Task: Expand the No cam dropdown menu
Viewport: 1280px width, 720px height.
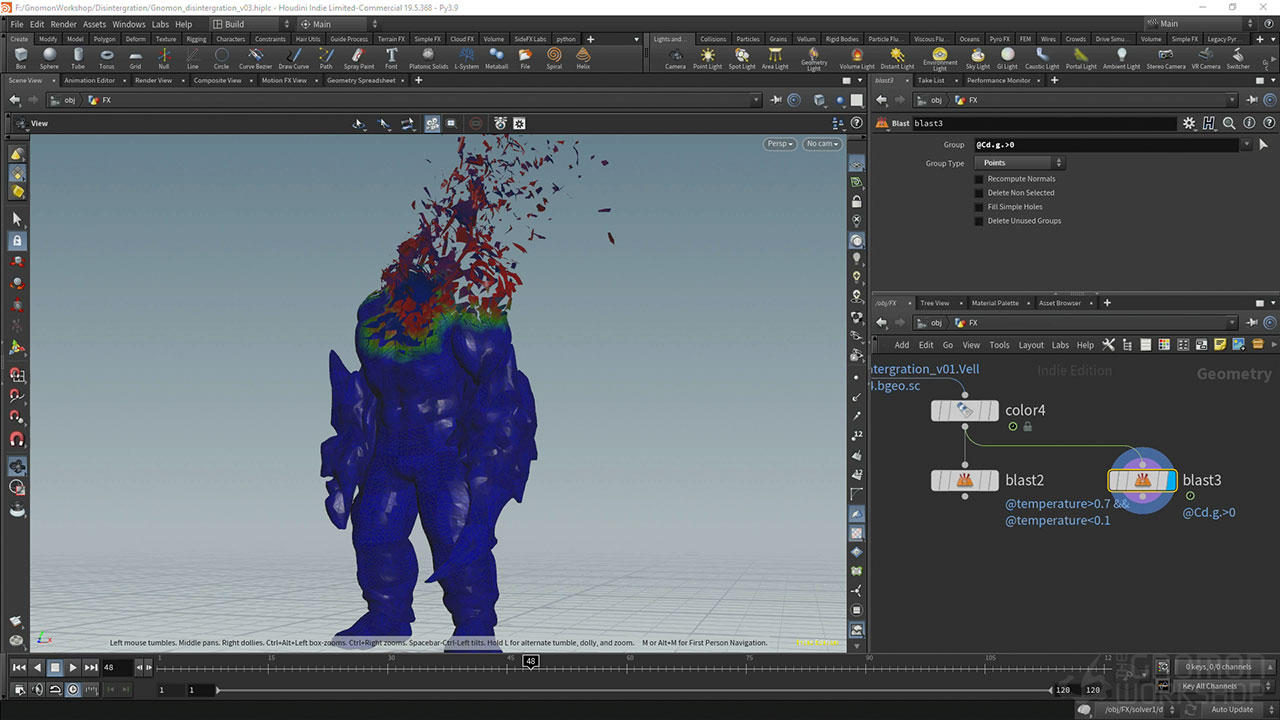Action: pyautogui.click(x=821, y=144)
